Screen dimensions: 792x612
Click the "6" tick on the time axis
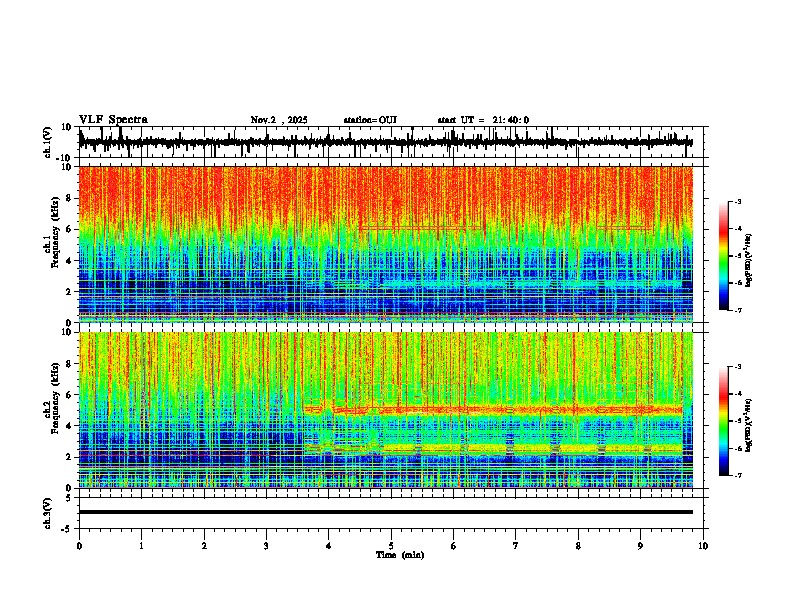click(453, 546)
